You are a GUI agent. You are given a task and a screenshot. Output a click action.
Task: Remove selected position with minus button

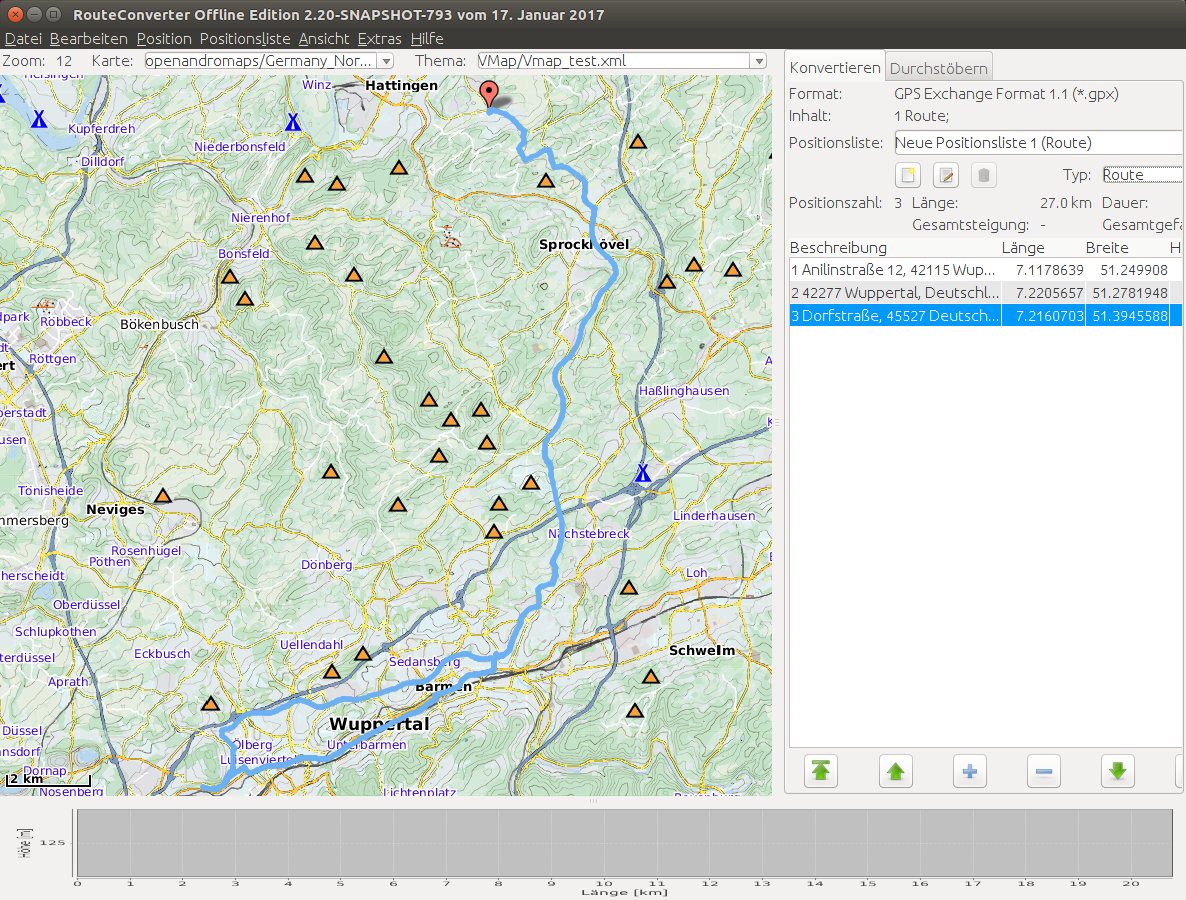(1043, 771)
